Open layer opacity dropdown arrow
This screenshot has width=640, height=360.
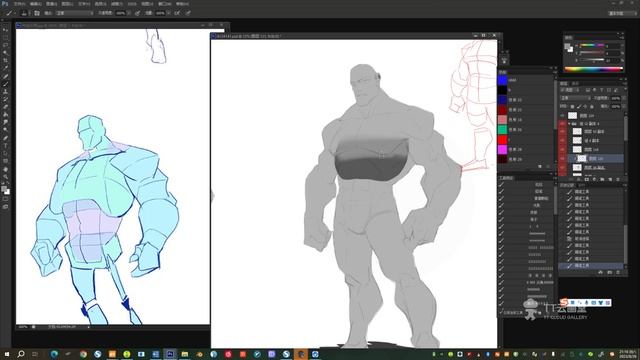tap(623, 98)
